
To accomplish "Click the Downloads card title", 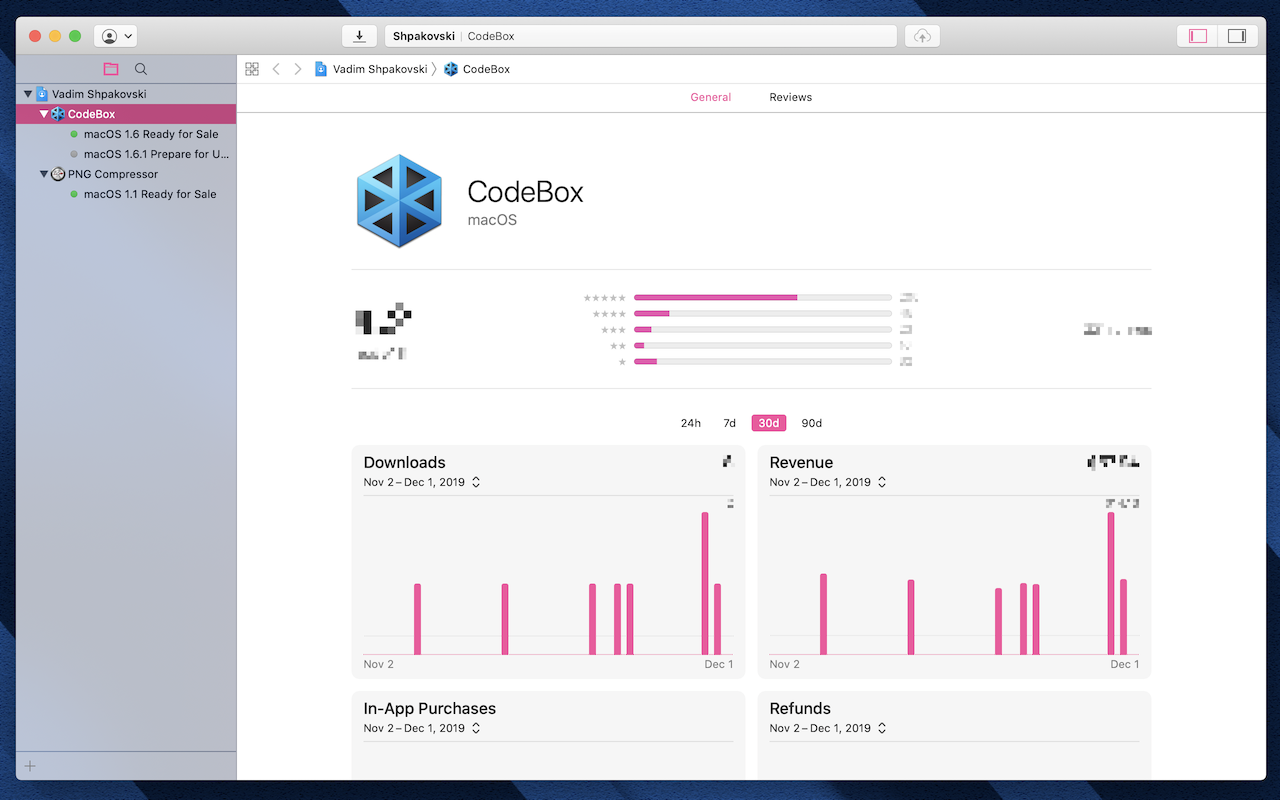I will [404, 462].
